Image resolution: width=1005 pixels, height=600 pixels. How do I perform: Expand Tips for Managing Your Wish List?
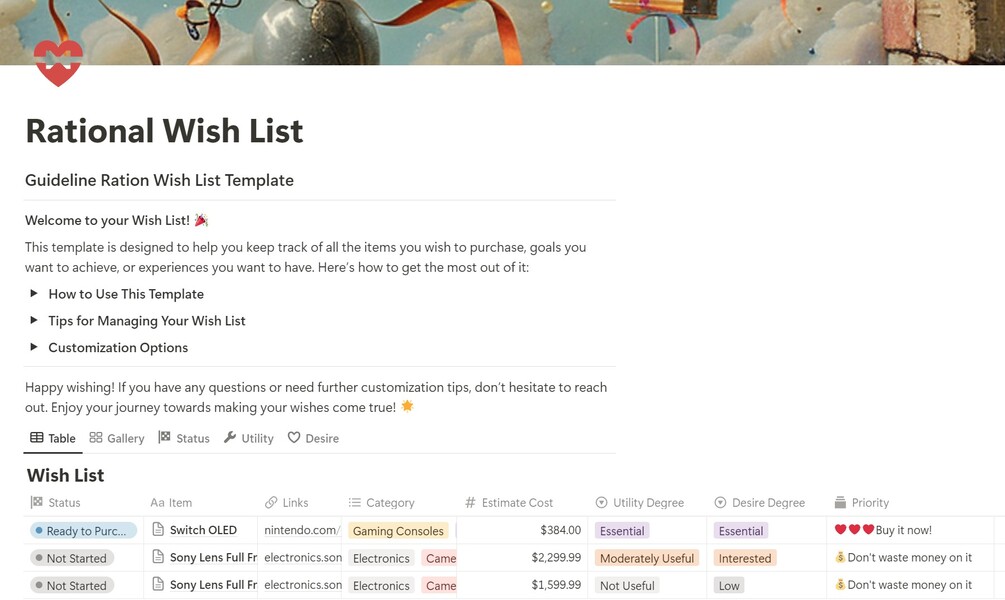pos(34,321)
